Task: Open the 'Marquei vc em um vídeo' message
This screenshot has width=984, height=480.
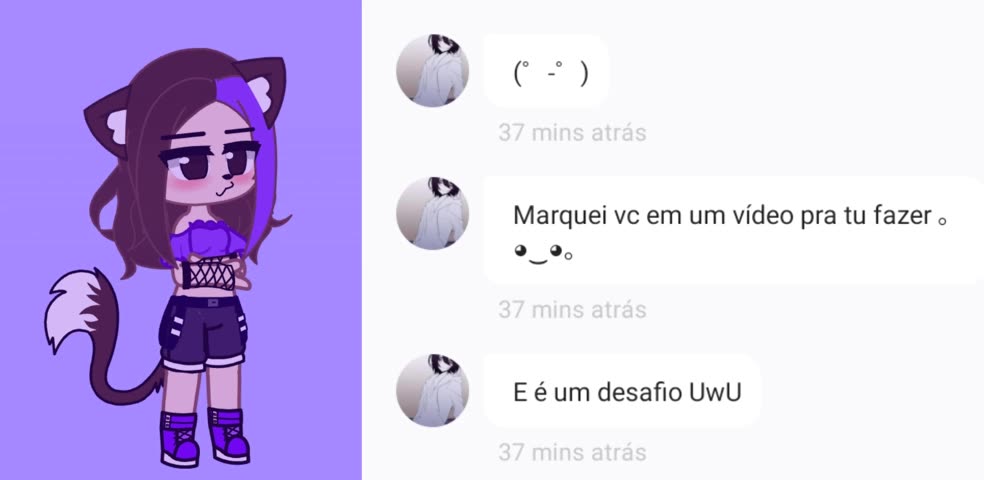Action: [734, 230]
